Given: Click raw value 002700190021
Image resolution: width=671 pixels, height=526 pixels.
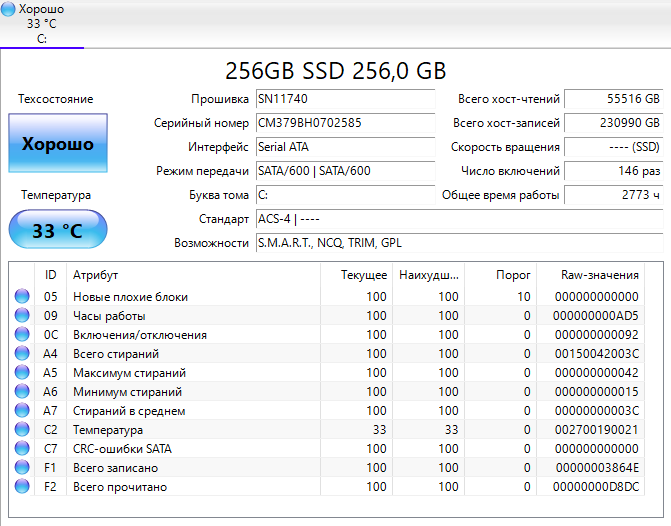Looking at the screenshot, I should (597, 429).
